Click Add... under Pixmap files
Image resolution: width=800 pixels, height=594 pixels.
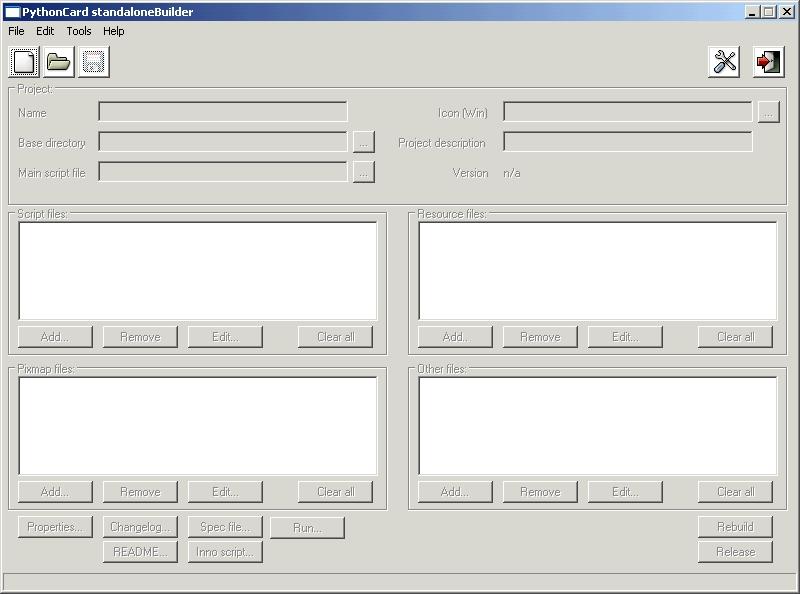55,492
